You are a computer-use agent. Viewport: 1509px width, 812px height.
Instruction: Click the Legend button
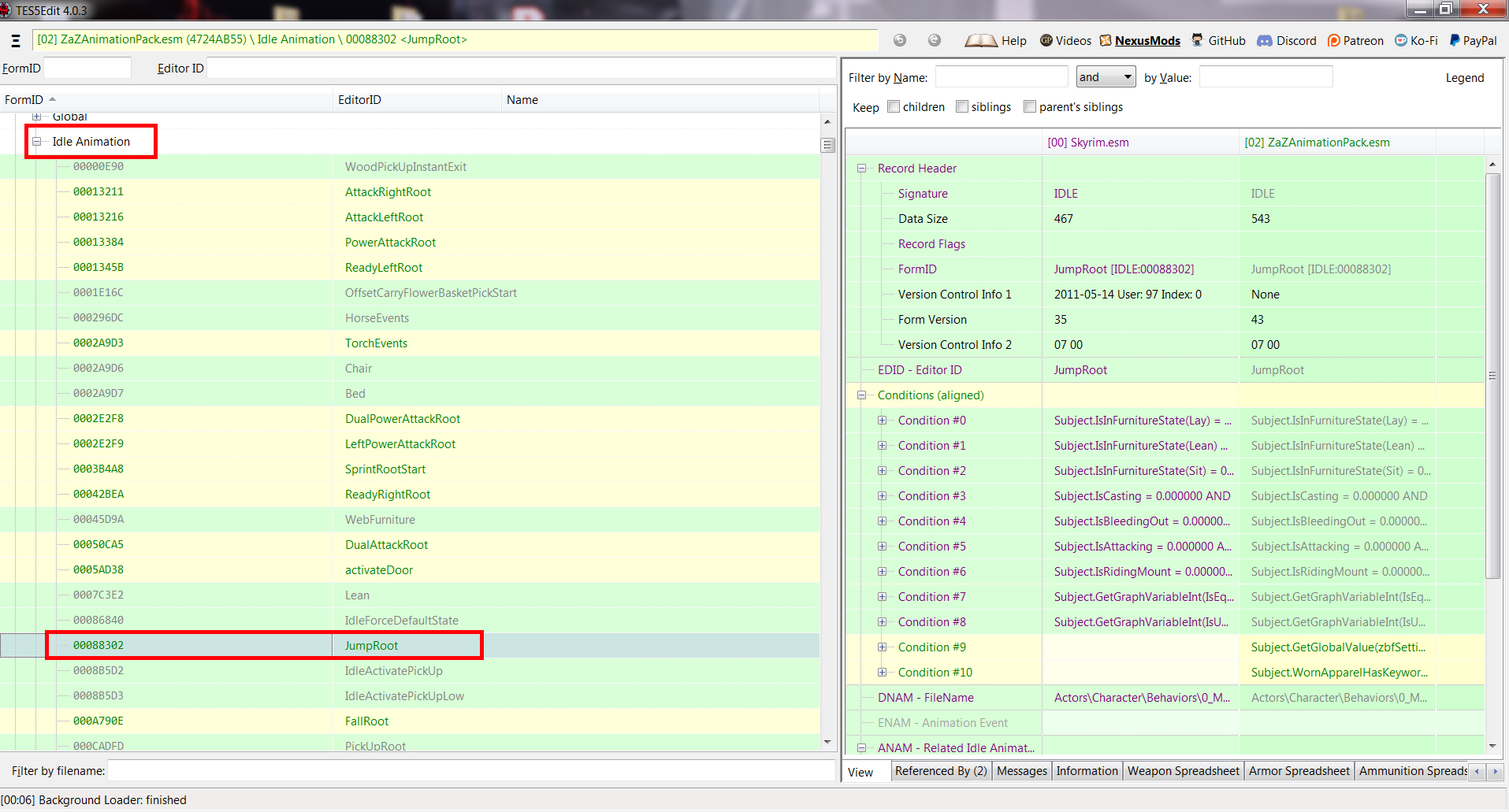coord(1465,77)
